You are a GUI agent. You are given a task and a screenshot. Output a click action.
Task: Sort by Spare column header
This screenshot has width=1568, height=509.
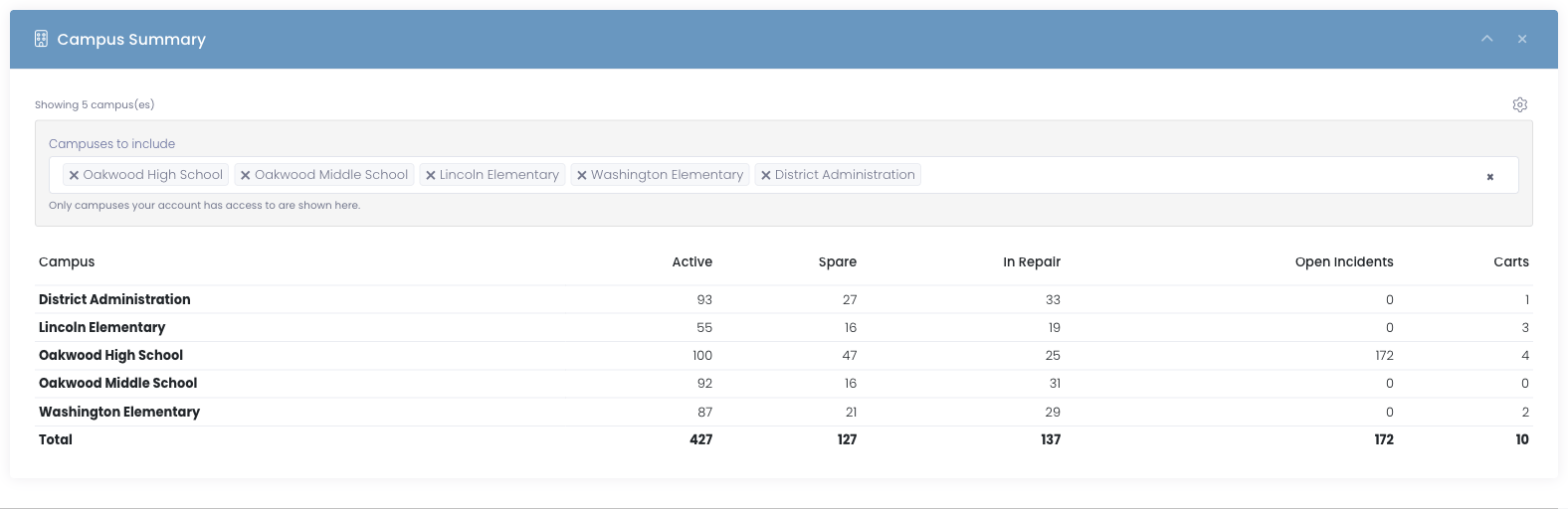pos(838,261)
